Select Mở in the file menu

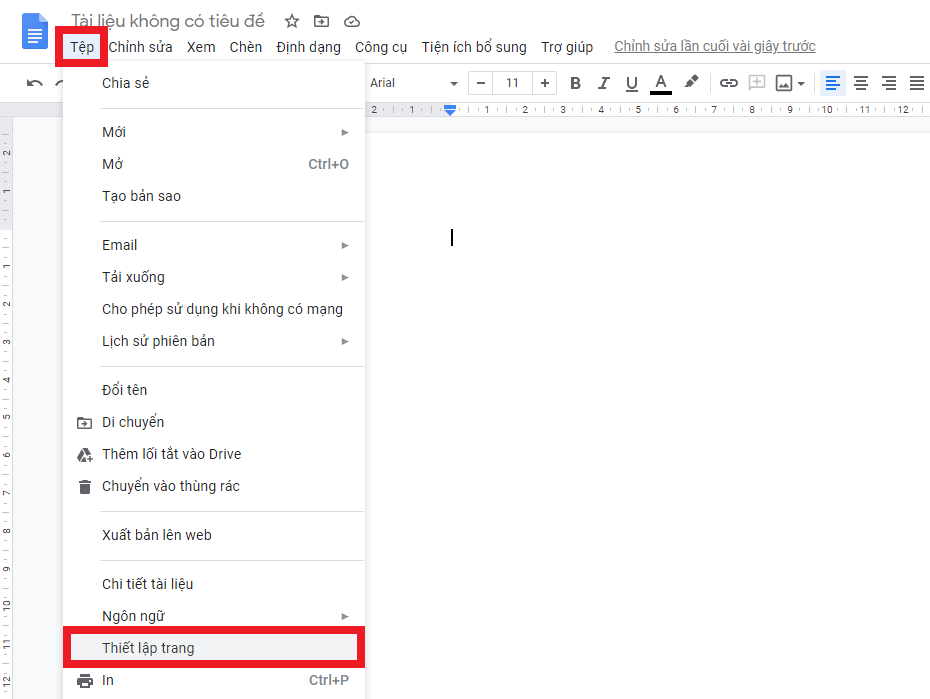click(214, 164)
